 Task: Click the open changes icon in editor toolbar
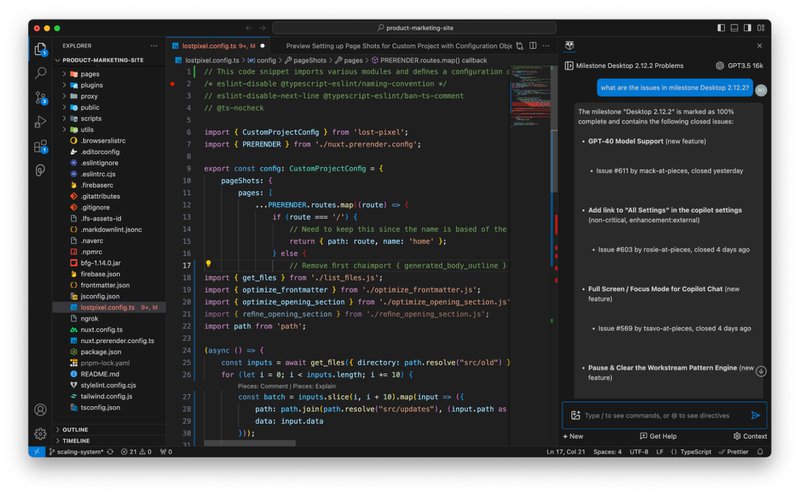[x=519, y=46]
